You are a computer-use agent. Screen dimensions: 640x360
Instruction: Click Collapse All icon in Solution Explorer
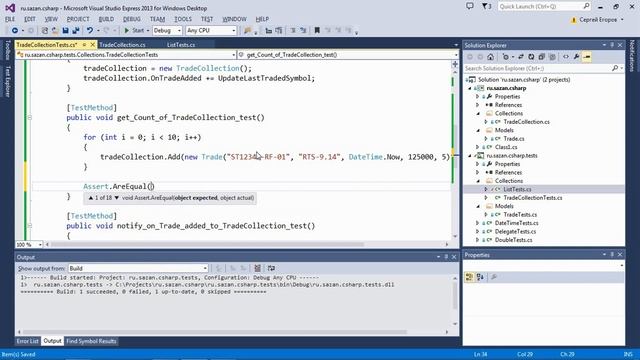(542, 57)
